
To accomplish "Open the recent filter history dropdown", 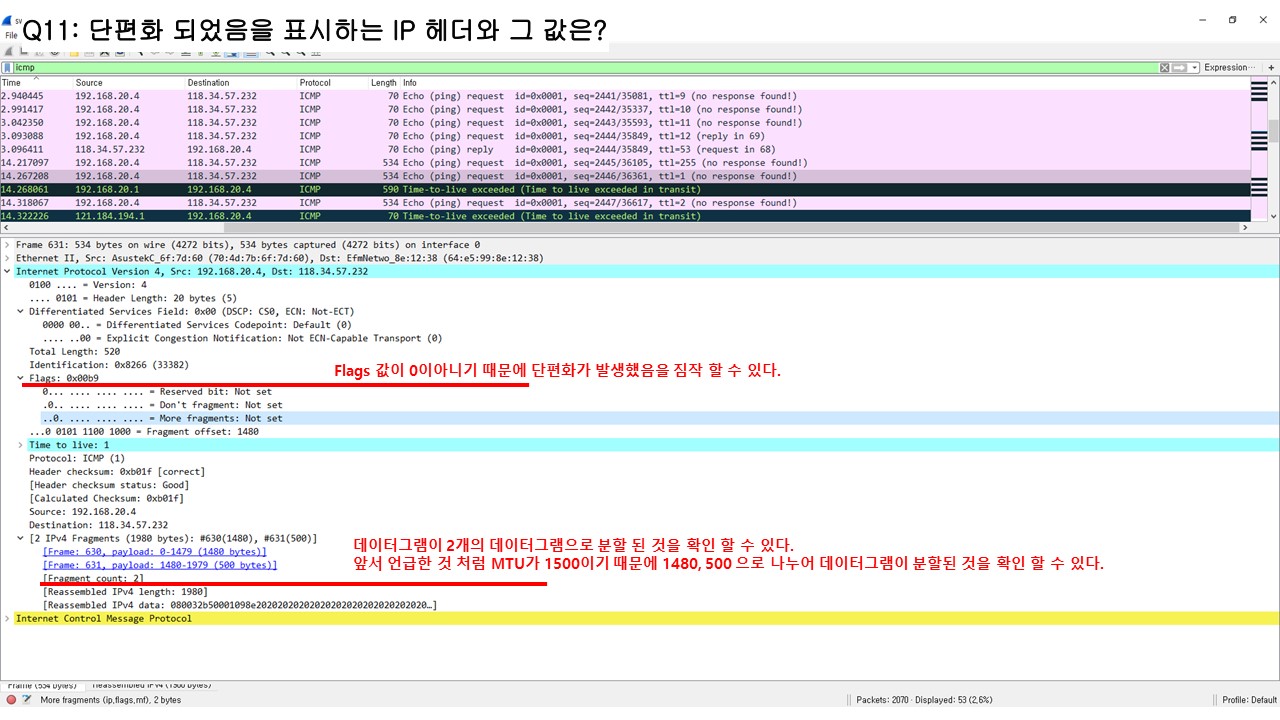I will [x=1194, y=68].
